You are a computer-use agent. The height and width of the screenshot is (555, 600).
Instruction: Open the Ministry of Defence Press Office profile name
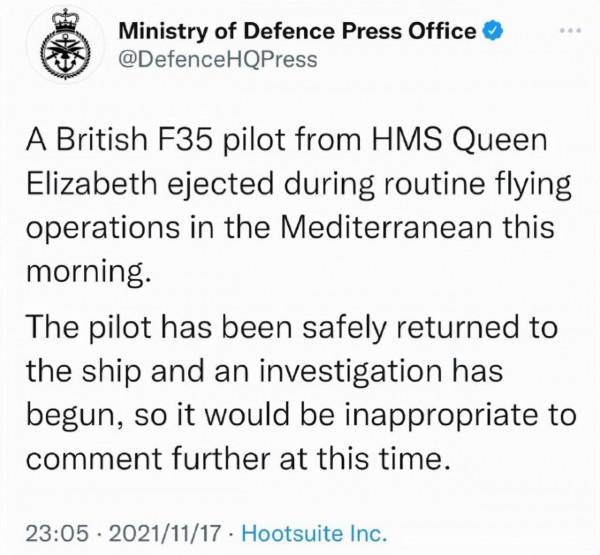pos(296,32)
